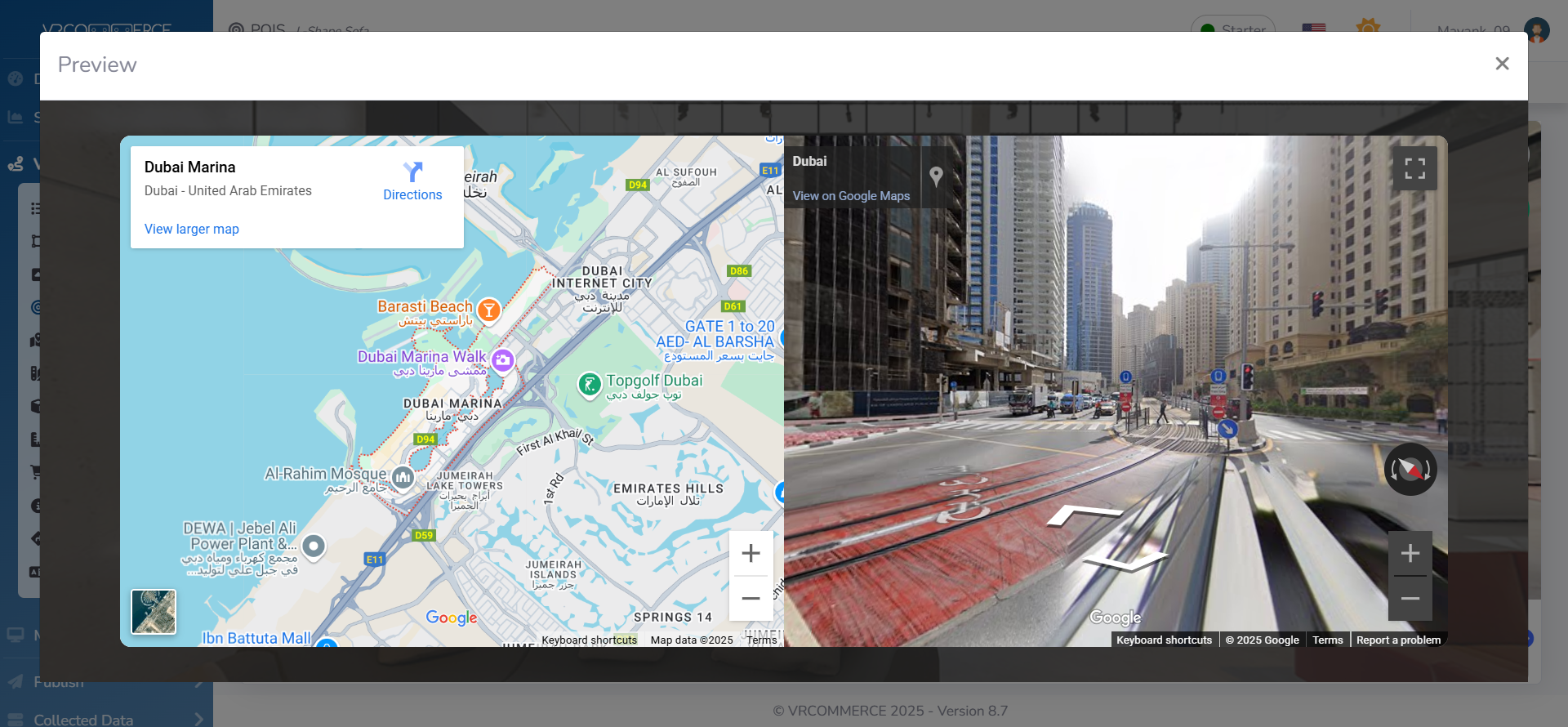Open Street View Keyboard shortcuts
Viewport: 1568px width, 727px height.
click(x=1164, y=640)
